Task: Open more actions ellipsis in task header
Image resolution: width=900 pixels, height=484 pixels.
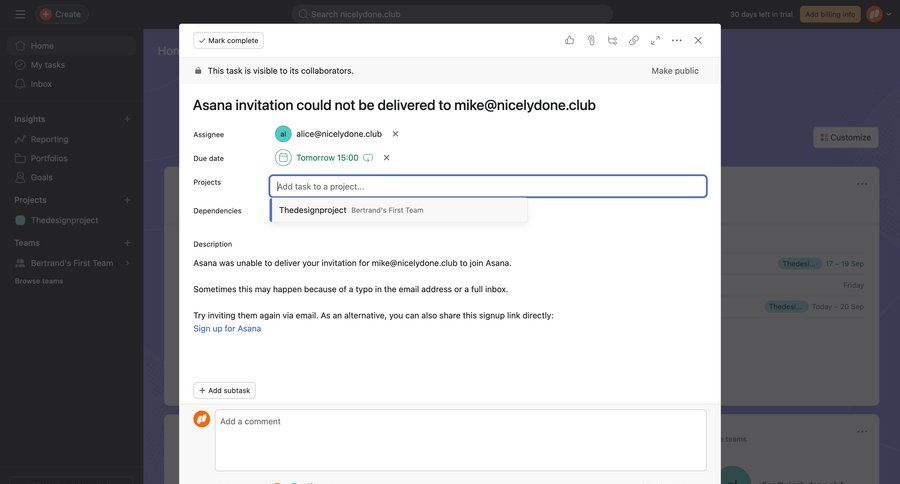Action: tap(677, 40)
